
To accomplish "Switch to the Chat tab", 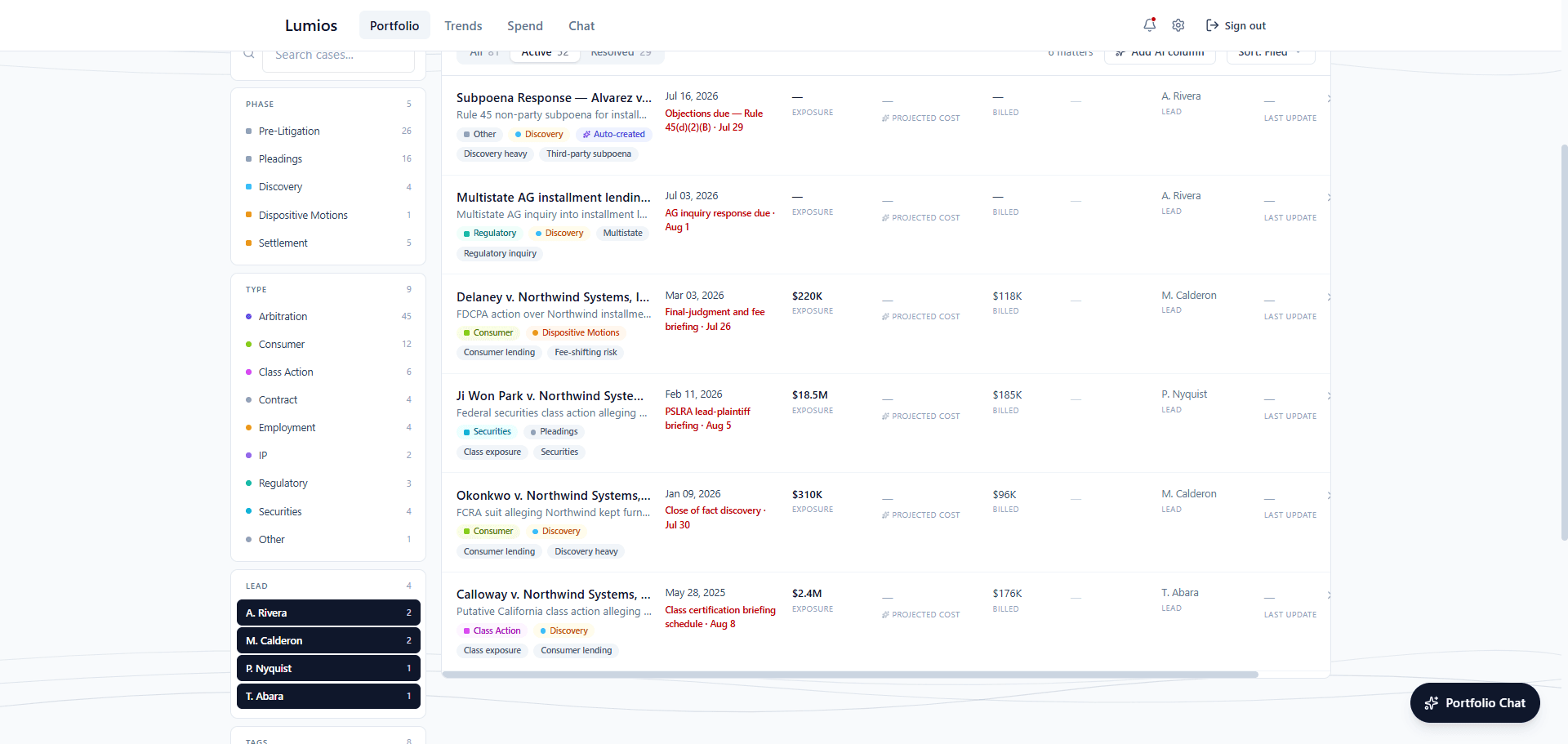I will 581,25.
